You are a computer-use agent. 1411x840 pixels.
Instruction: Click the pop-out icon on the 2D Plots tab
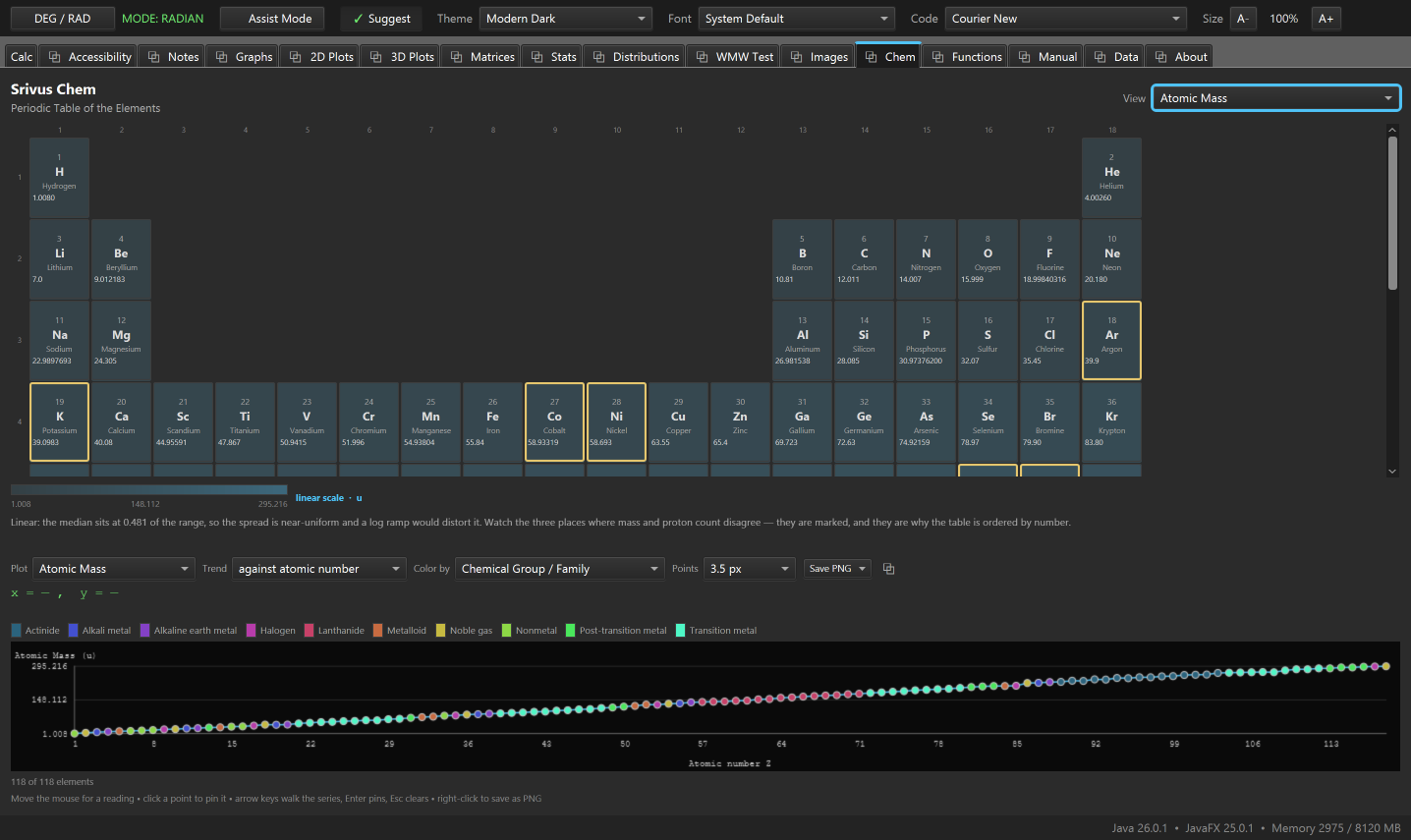point(296,57)
